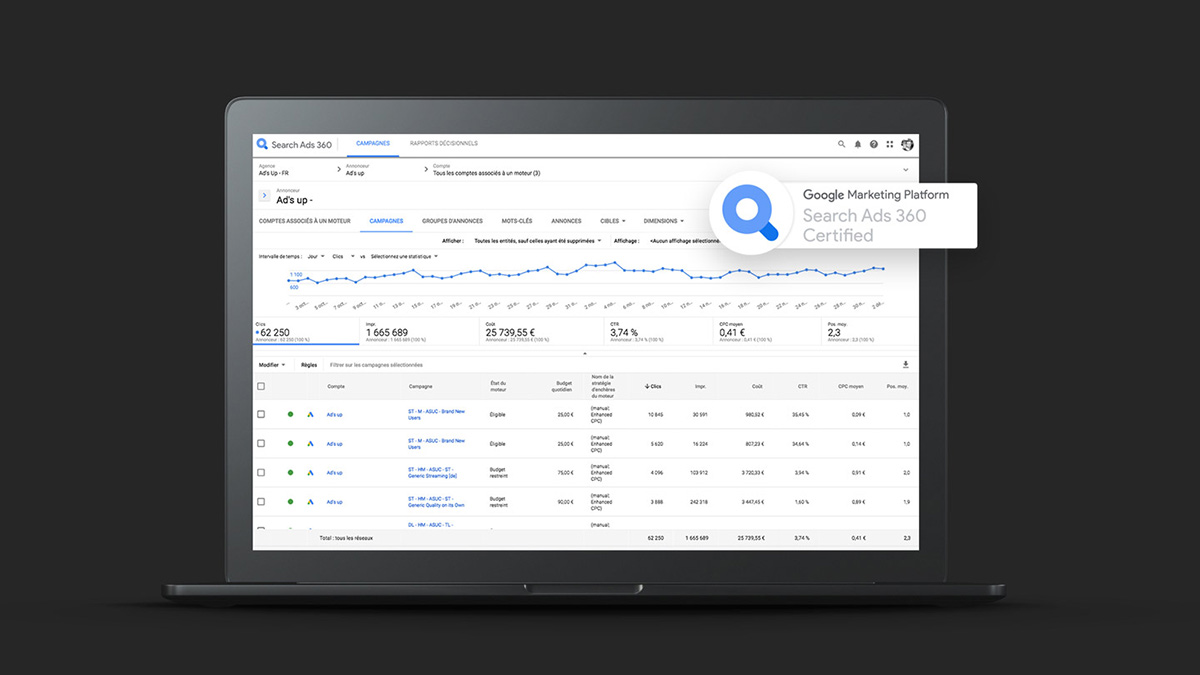Click the green status dot for 5 620 clicks row
Viewport: 1200px width, 675px height.
tap(291, 443)
